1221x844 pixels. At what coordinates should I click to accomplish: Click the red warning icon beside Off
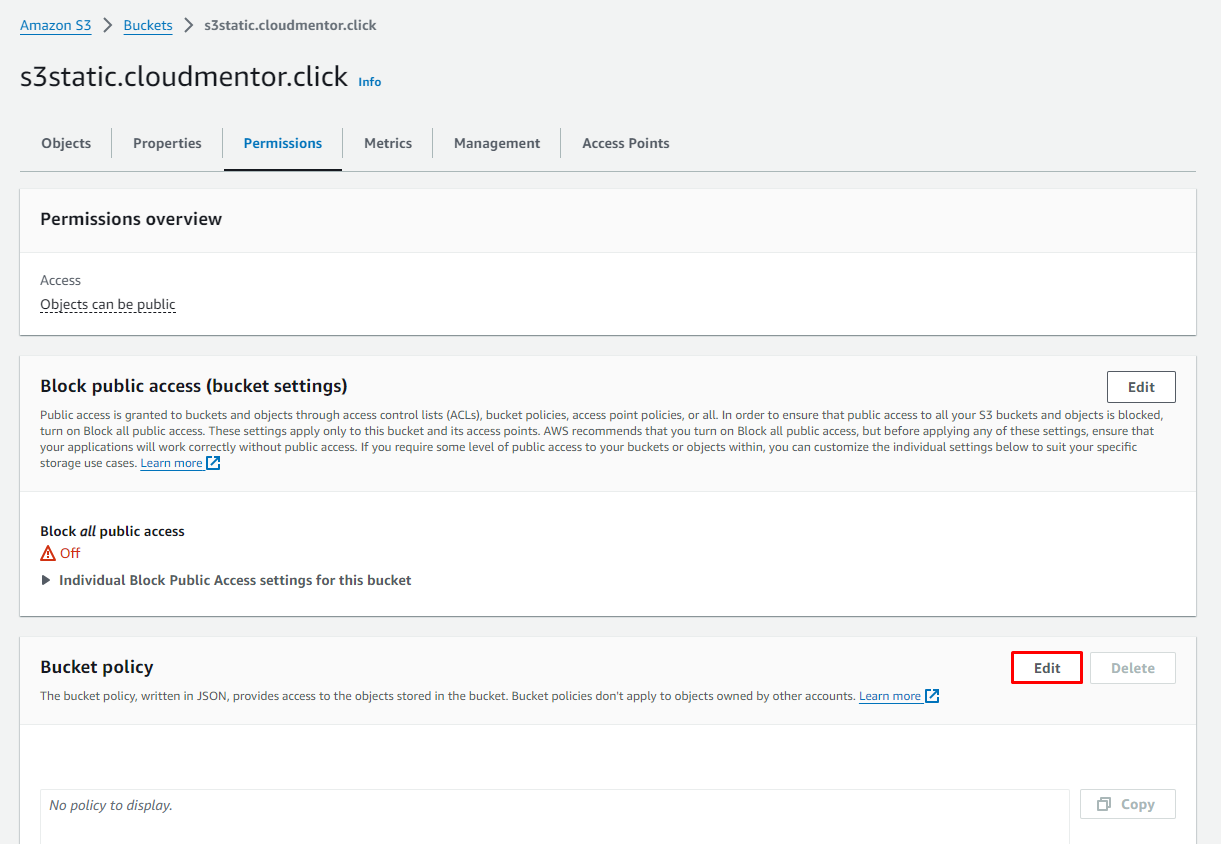pos(48,553)
